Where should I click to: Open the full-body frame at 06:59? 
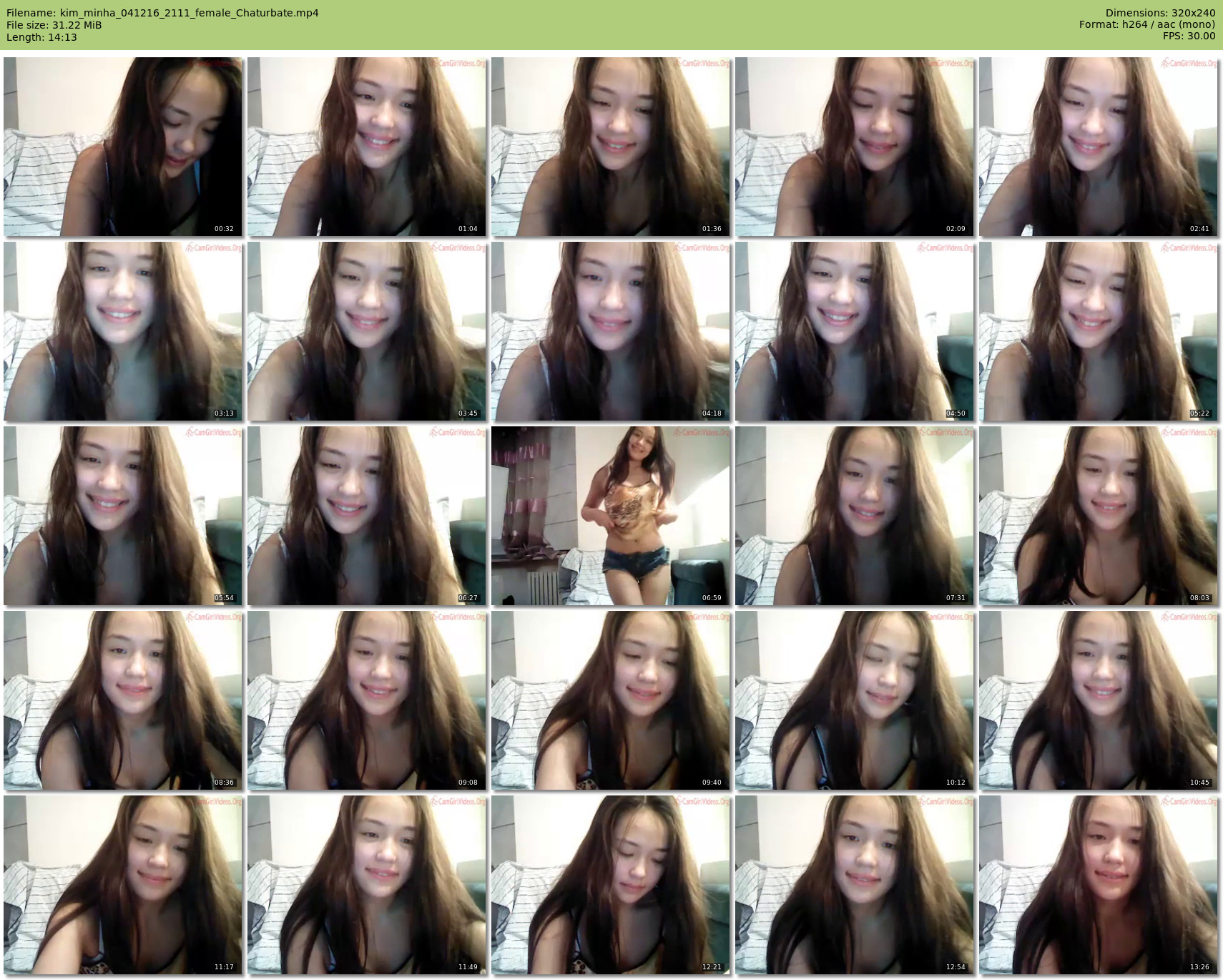click(x=611, y=516)
